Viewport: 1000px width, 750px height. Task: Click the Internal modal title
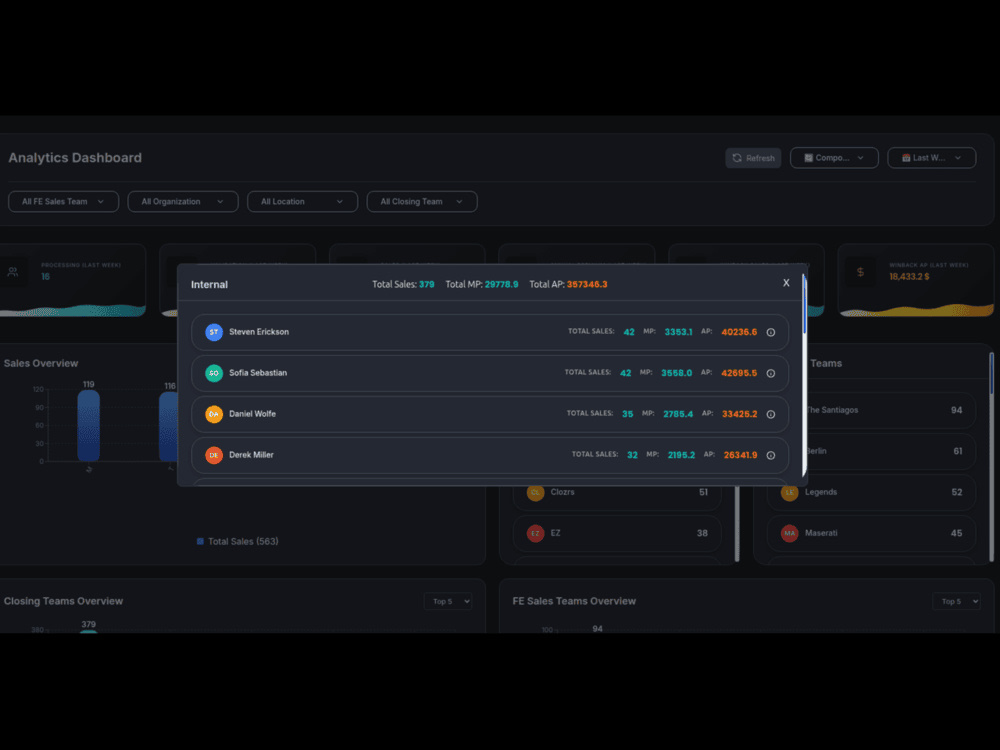click(209, 284)
